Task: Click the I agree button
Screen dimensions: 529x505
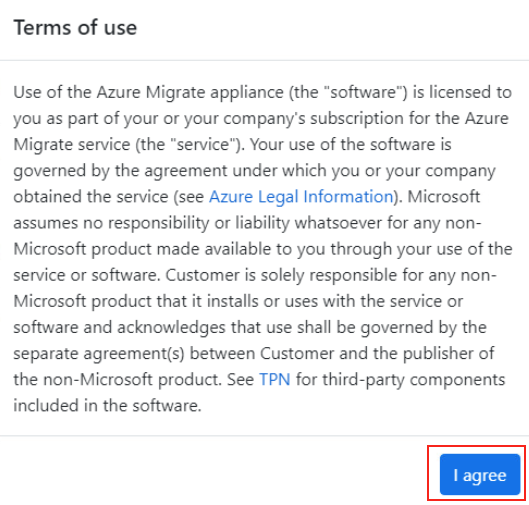Action: [480, 475]
